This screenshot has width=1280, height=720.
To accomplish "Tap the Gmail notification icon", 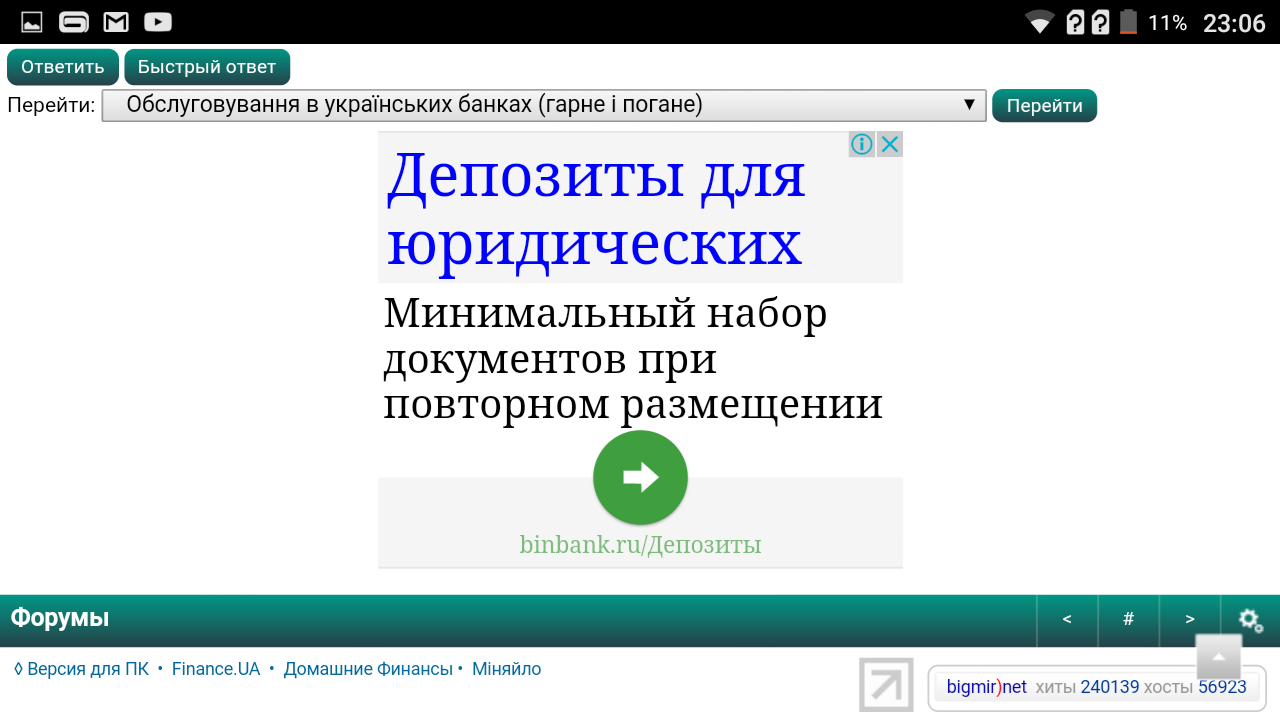I will [116, 22].
